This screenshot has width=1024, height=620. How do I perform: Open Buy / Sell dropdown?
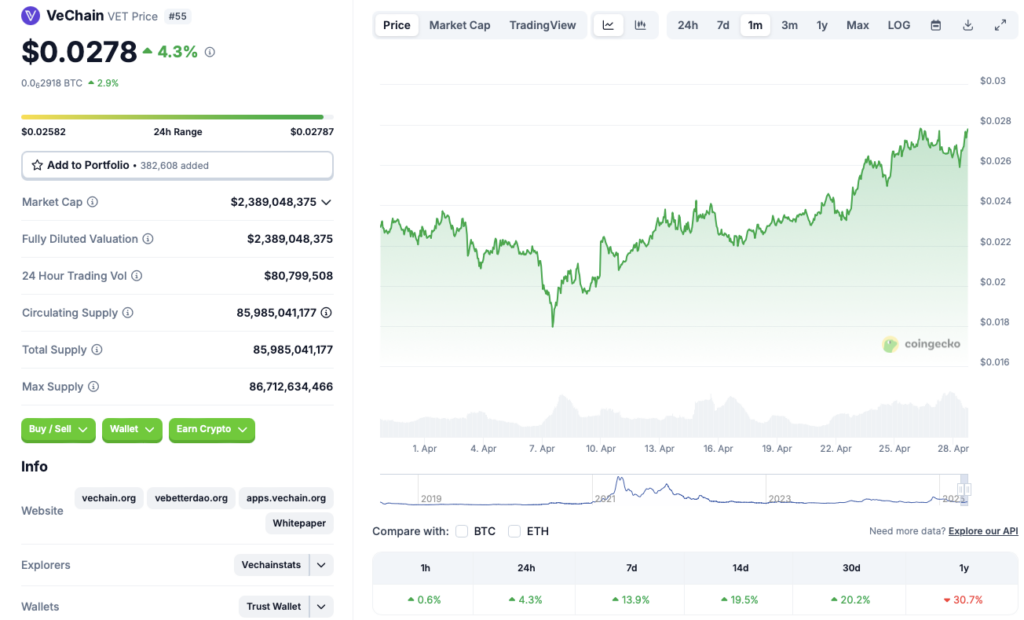pyautogui.click(x=58, y=429)
